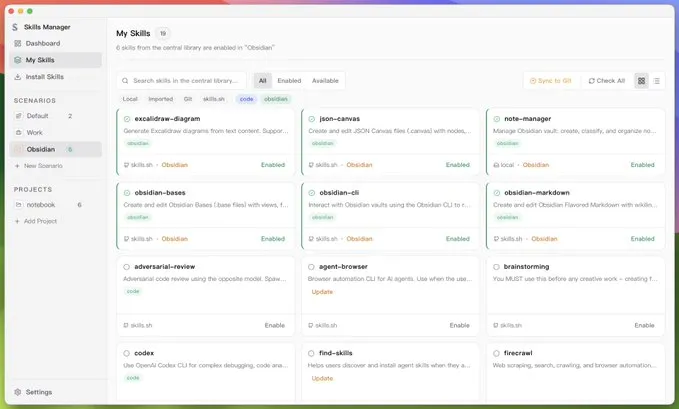Click the local source icon on note-manager
Viewport: 679px width, 409px height.
(496, 165)
